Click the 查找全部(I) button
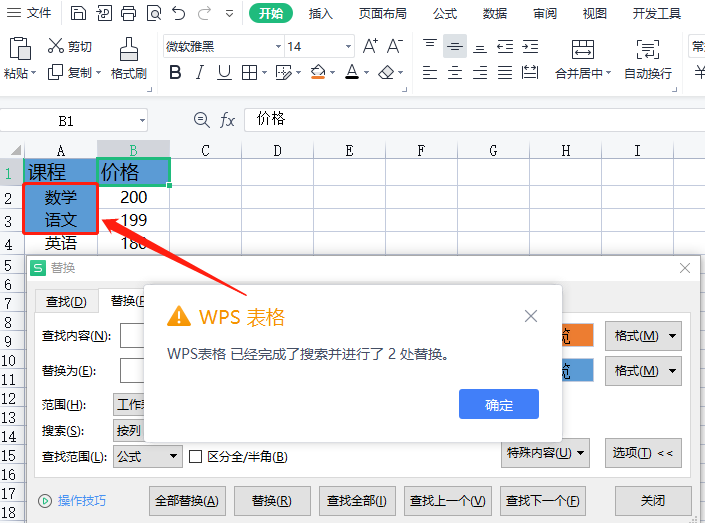Image resolution: width=705 pixels, height=523 pixels. 357,501
